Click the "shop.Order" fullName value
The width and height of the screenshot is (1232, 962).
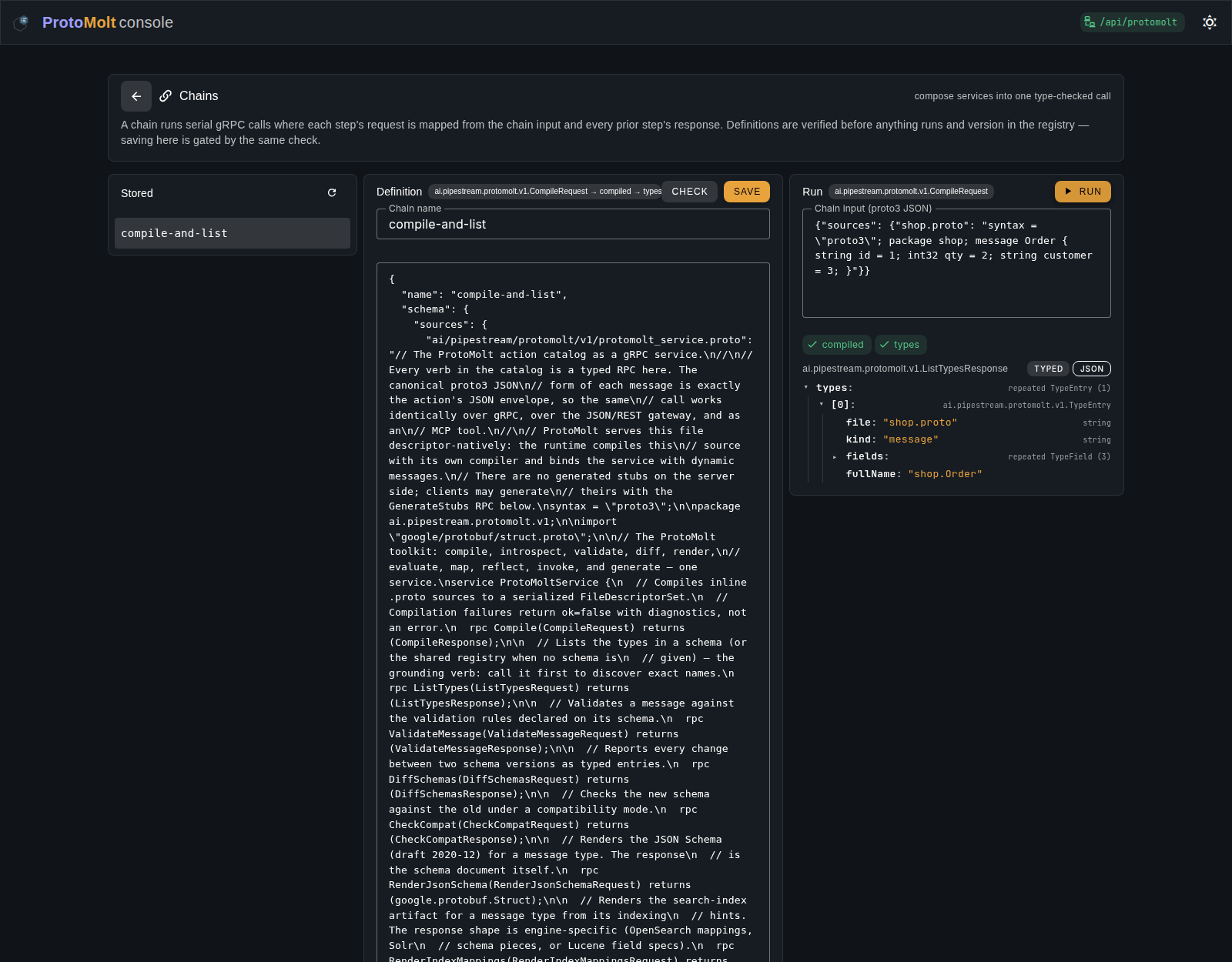[945, 474]
